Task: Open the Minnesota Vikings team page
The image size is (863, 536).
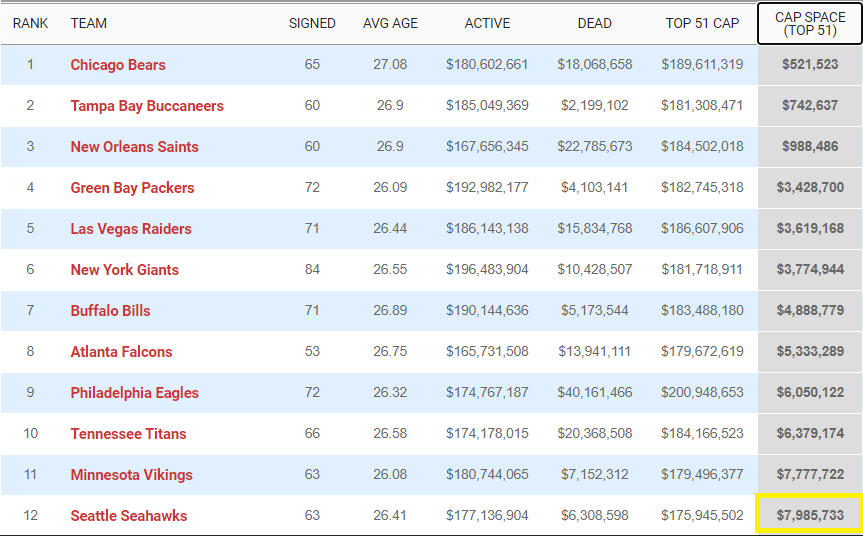Action: pos(131,475)
